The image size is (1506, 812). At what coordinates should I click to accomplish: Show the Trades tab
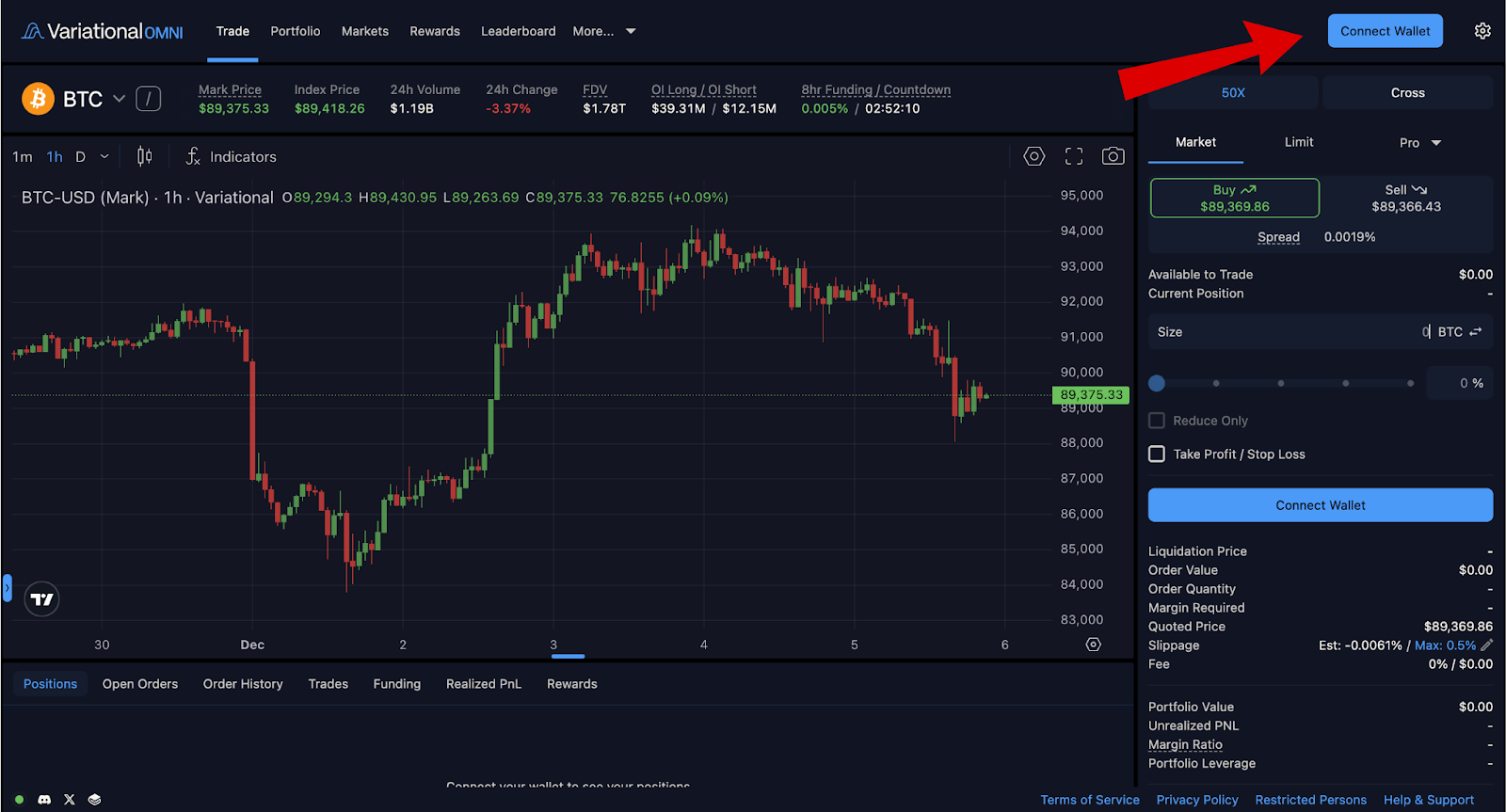pos(328,684)
